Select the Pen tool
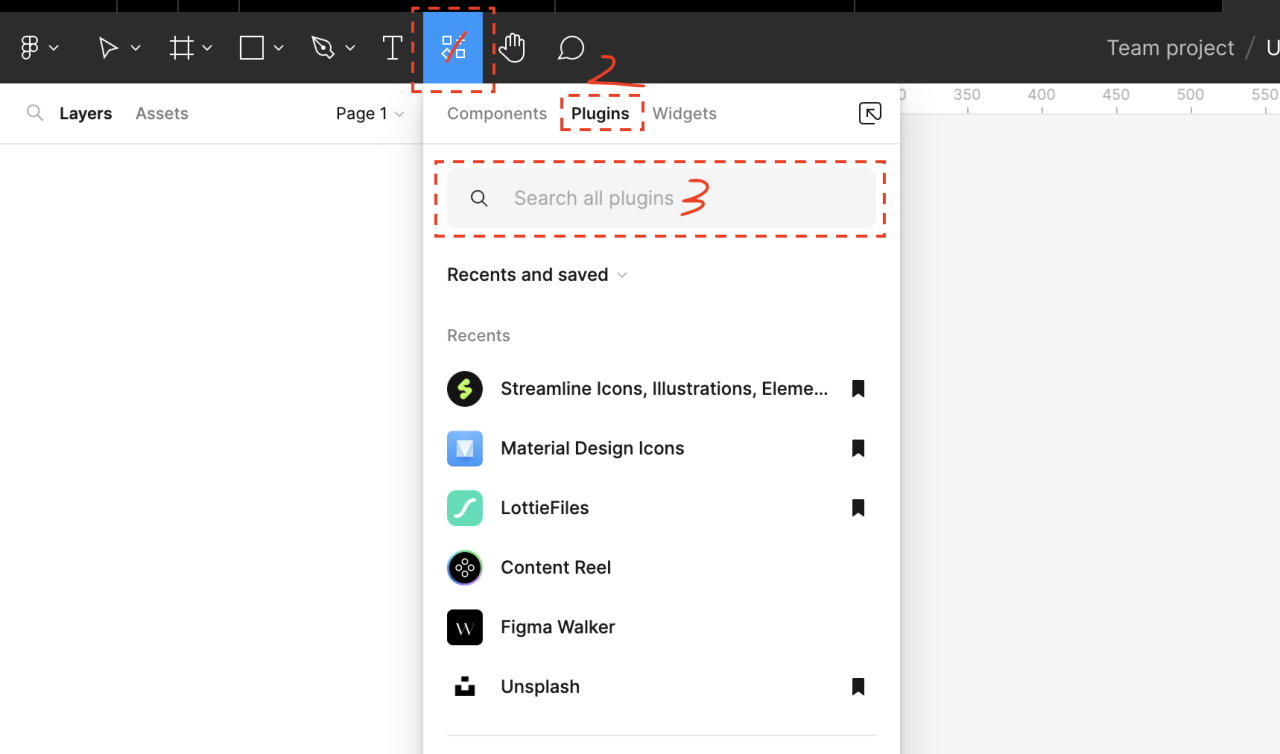This screenshot has height=754, width=1280. [x=322, y=48]
